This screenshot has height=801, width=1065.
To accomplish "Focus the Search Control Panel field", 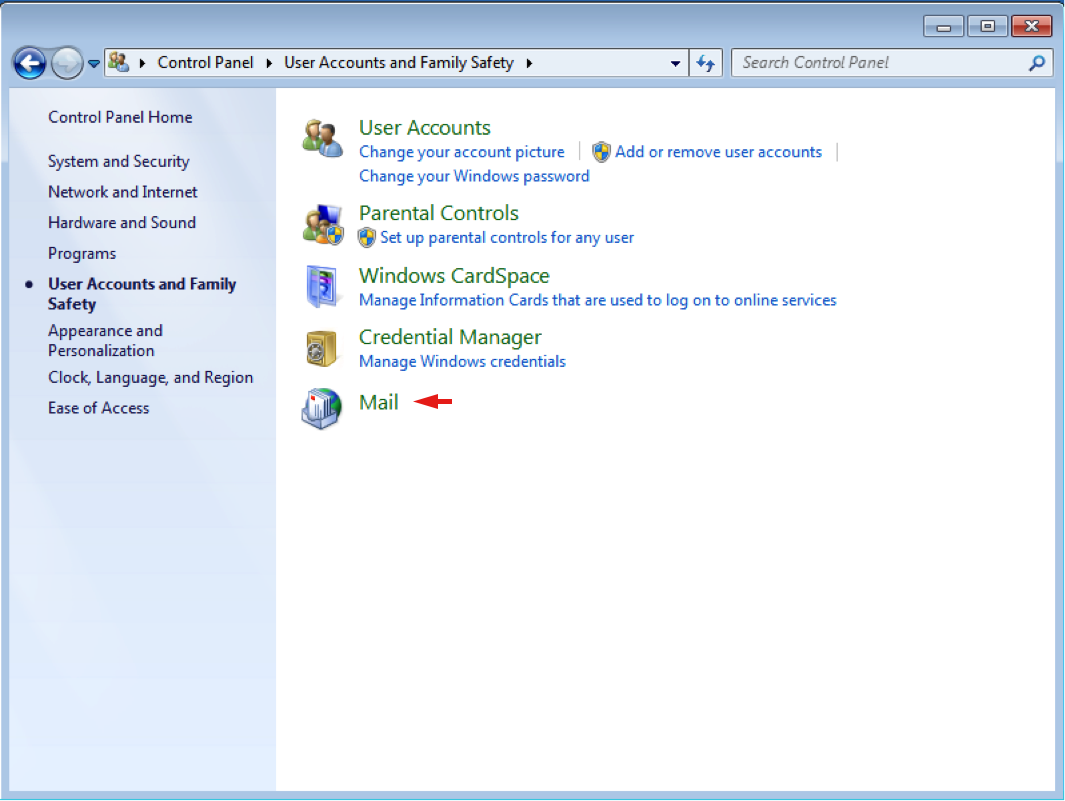I will 880,63.
